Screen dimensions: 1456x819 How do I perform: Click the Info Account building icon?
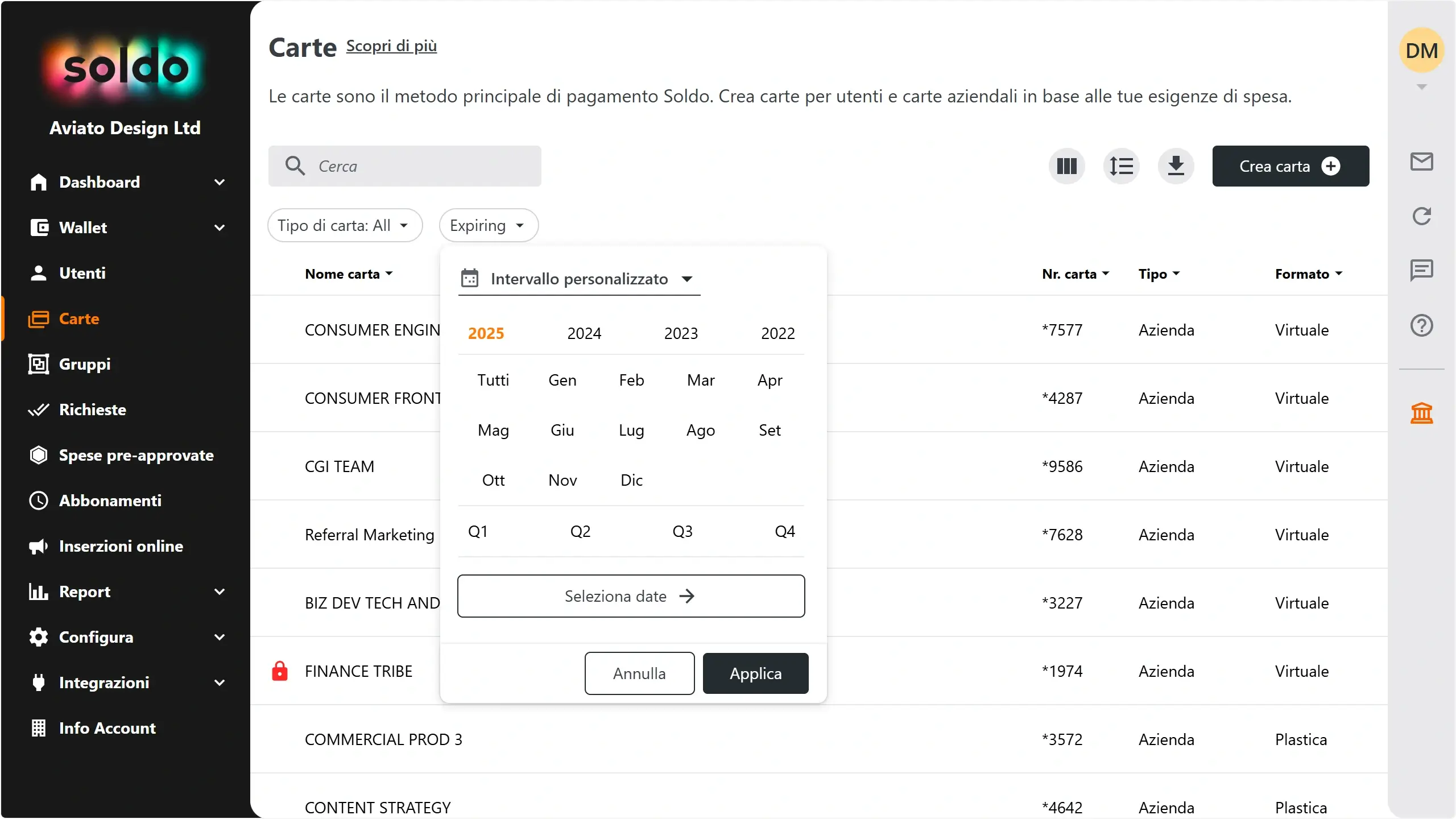pyautogui.click(x=38, y=728)
